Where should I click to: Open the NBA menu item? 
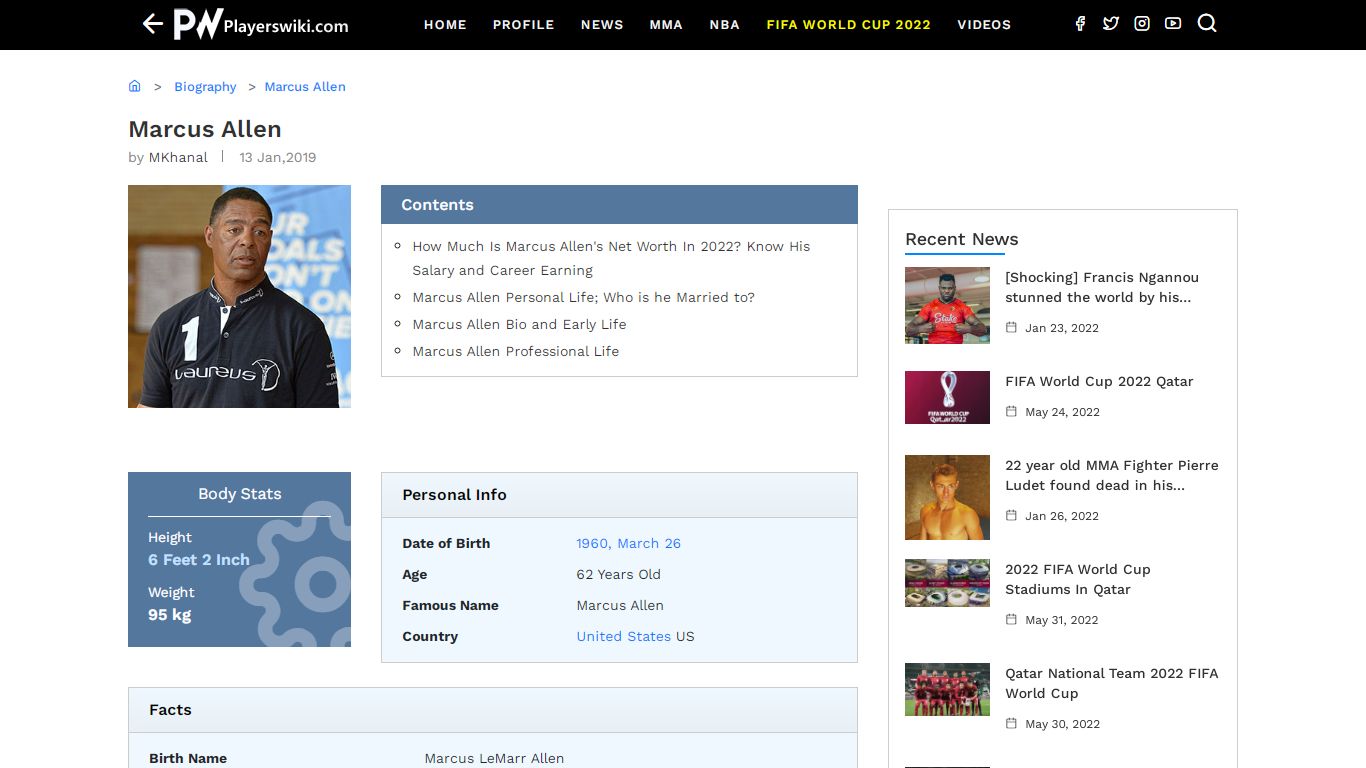click(x=725, y=25)
